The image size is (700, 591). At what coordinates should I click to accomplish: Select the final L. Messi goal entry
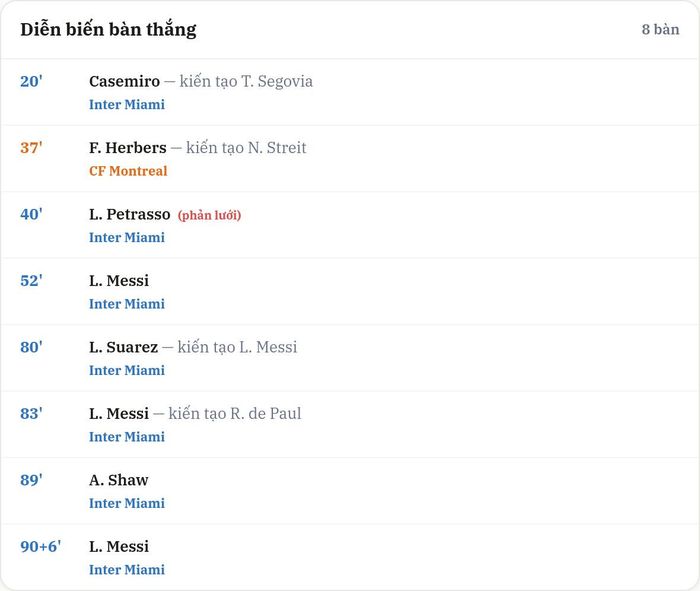[x=350, y=558]
